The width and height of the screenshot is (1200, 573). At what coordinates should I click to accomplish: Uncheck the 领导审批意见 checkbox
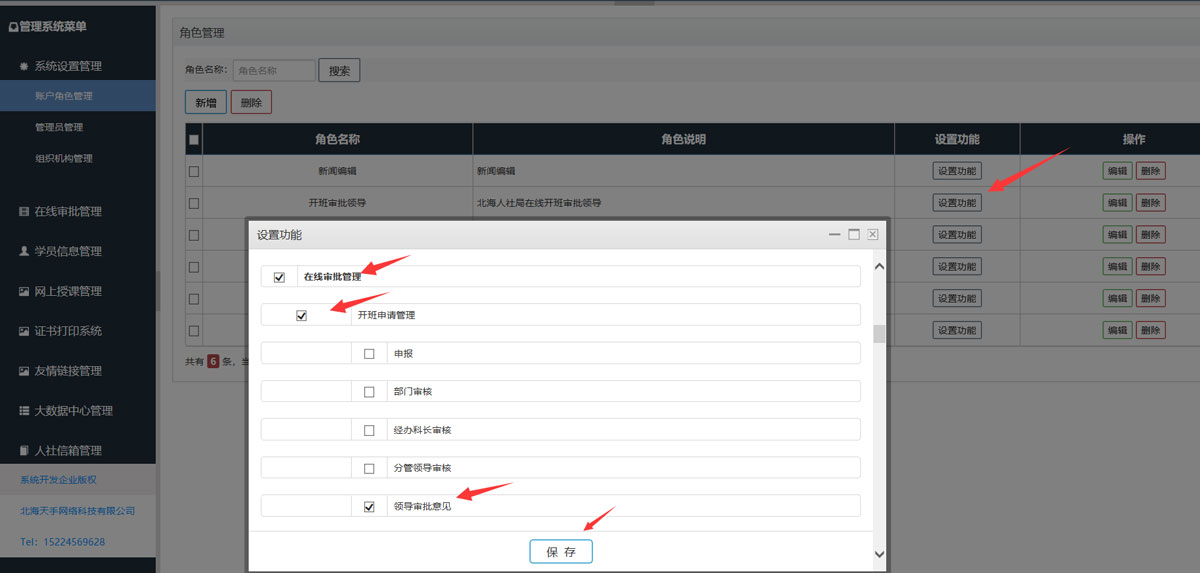point(369,507)
